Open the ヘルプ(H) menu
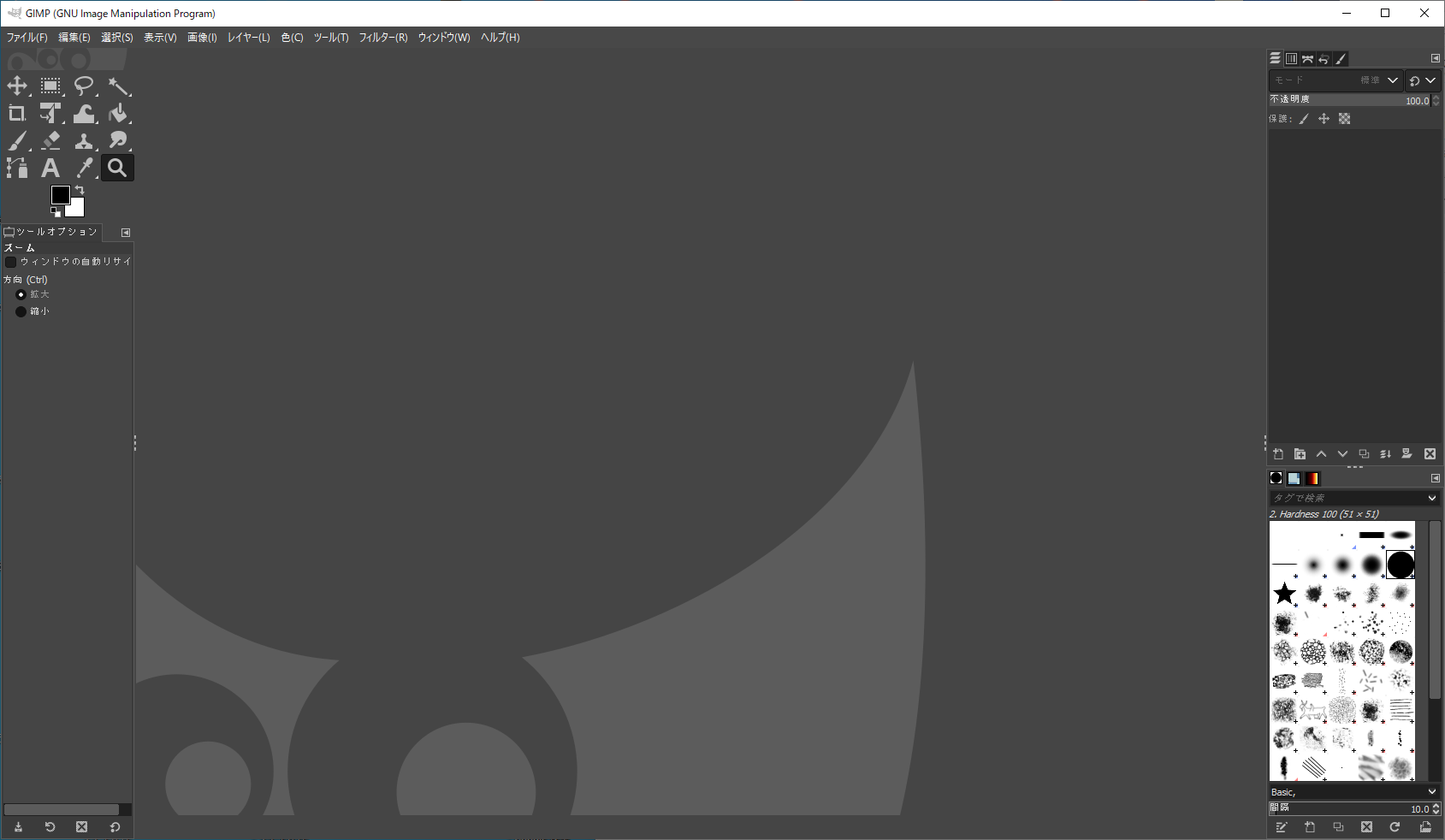This screenshot has height=840, width=1445. 500,38
